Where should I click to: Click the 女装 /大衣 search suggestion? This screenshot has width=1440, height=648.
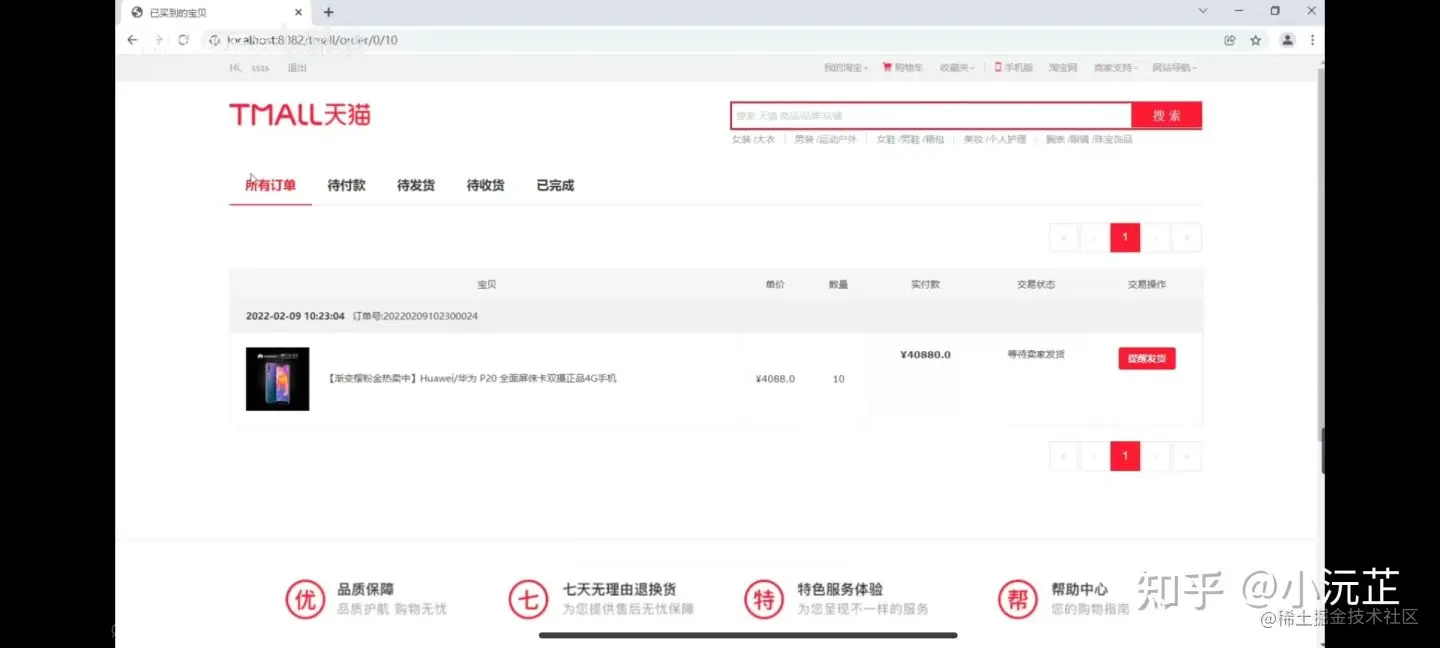753,139
